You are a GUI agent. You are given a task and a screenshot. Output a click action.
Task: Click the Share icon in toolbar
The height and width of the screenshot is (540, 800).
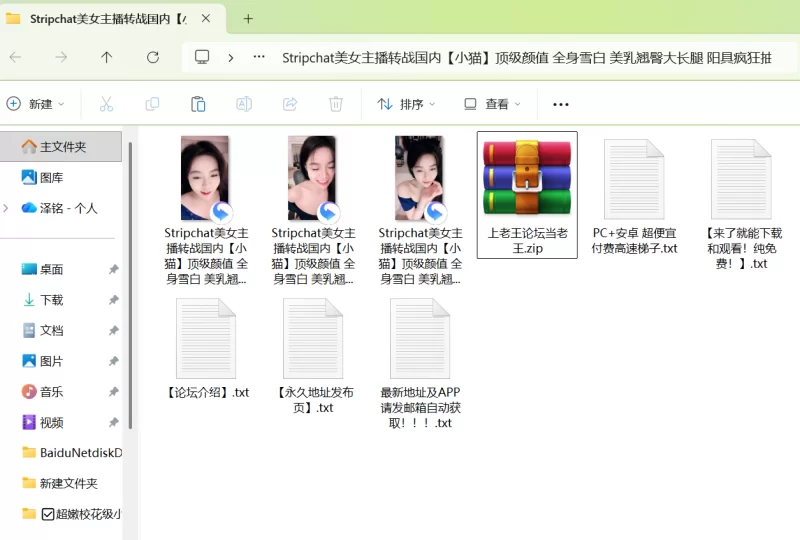(x=290, y=104)
